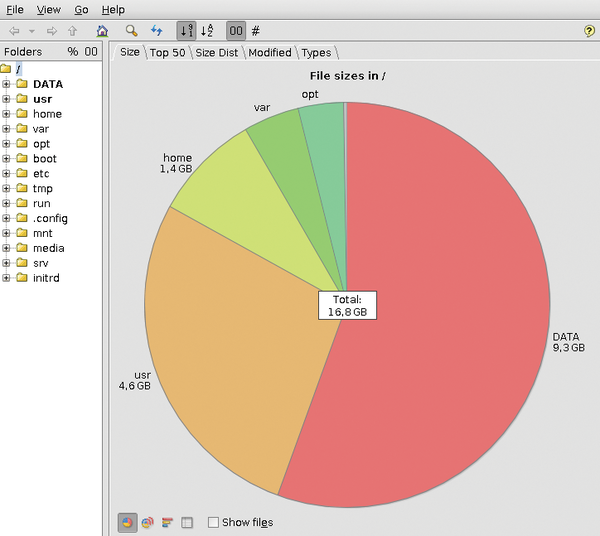Go forward with the right arrow icon
Viewport: 600px width, 536px height.
point(52,31)
